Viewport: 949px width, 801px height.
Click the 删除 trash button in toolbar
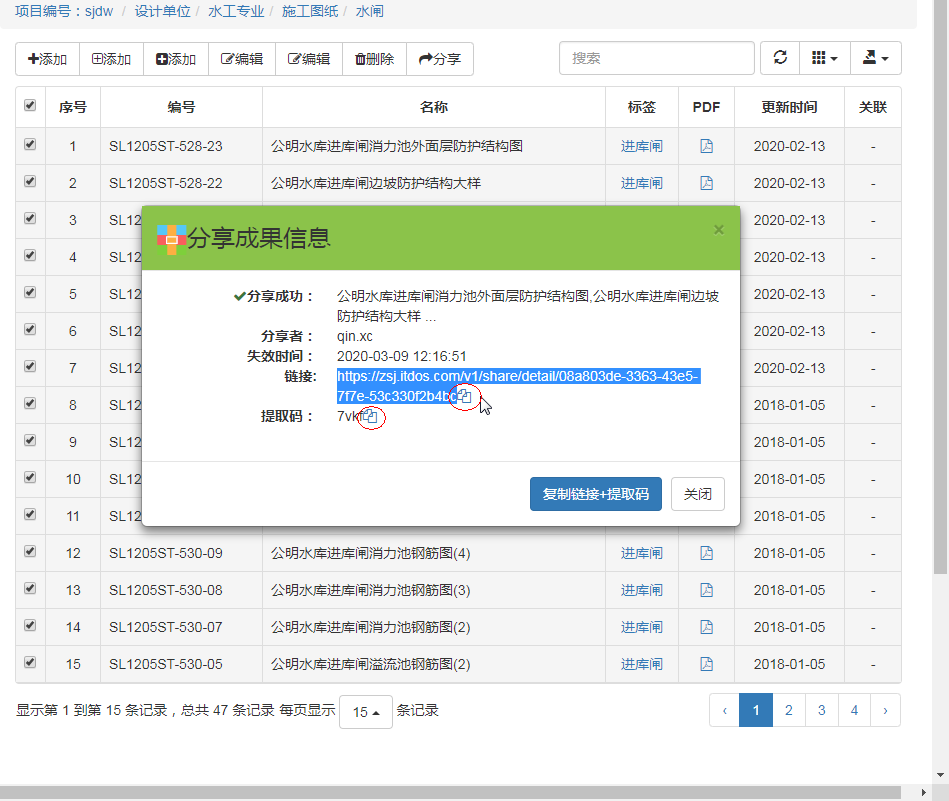[374, 59]
